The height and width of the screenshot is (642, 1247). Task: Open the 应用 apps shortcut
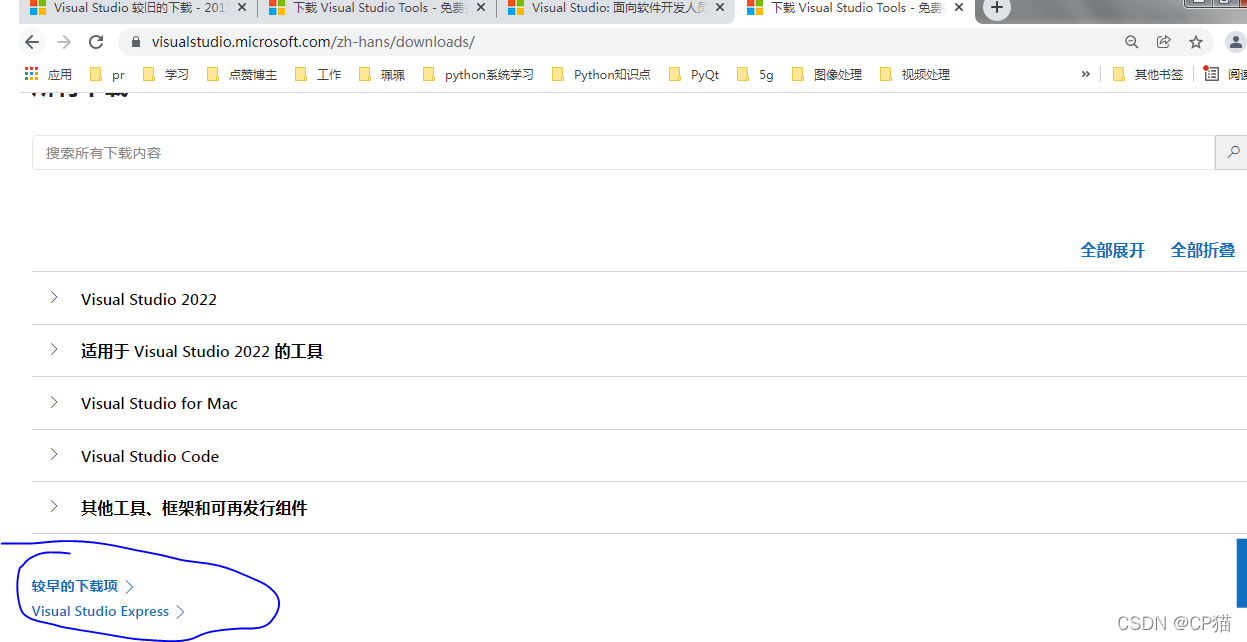(x=48, y=74)
